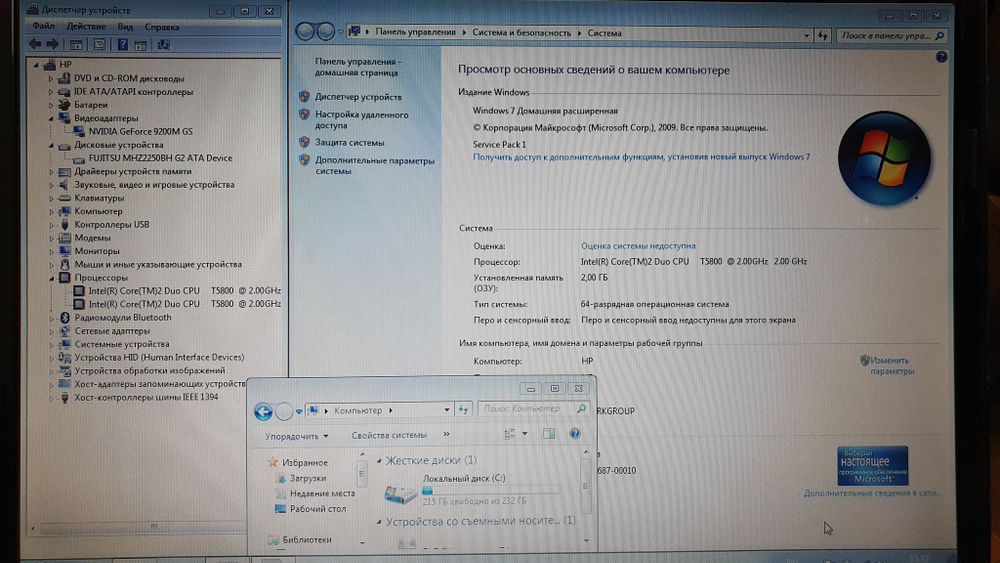The height and width of the screenshot is (563, 1000).
Task: Select Устройства HID (Human Interface Devices)
Action: [x=159, y=358]
